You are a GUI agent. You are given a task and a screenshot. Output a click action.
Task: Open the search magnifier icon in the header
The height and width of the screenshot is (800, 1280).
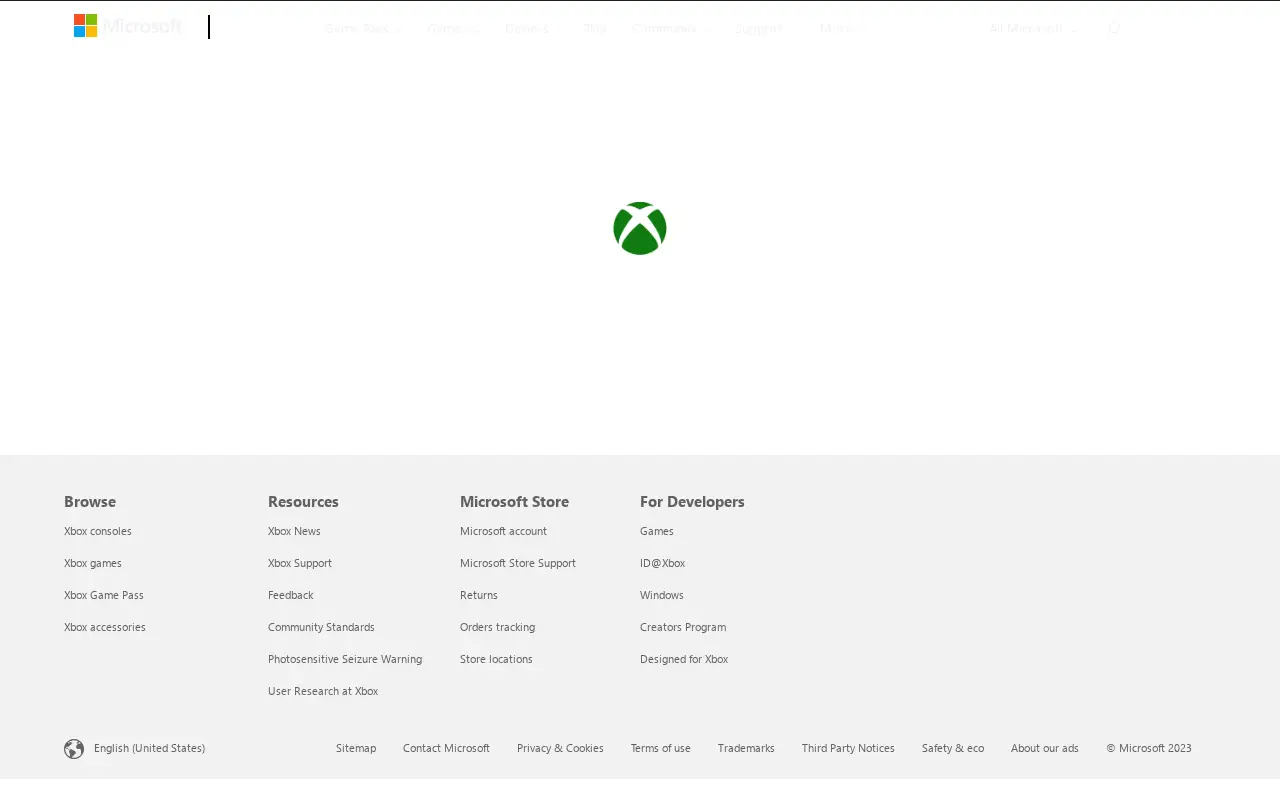coord(1114,28)
